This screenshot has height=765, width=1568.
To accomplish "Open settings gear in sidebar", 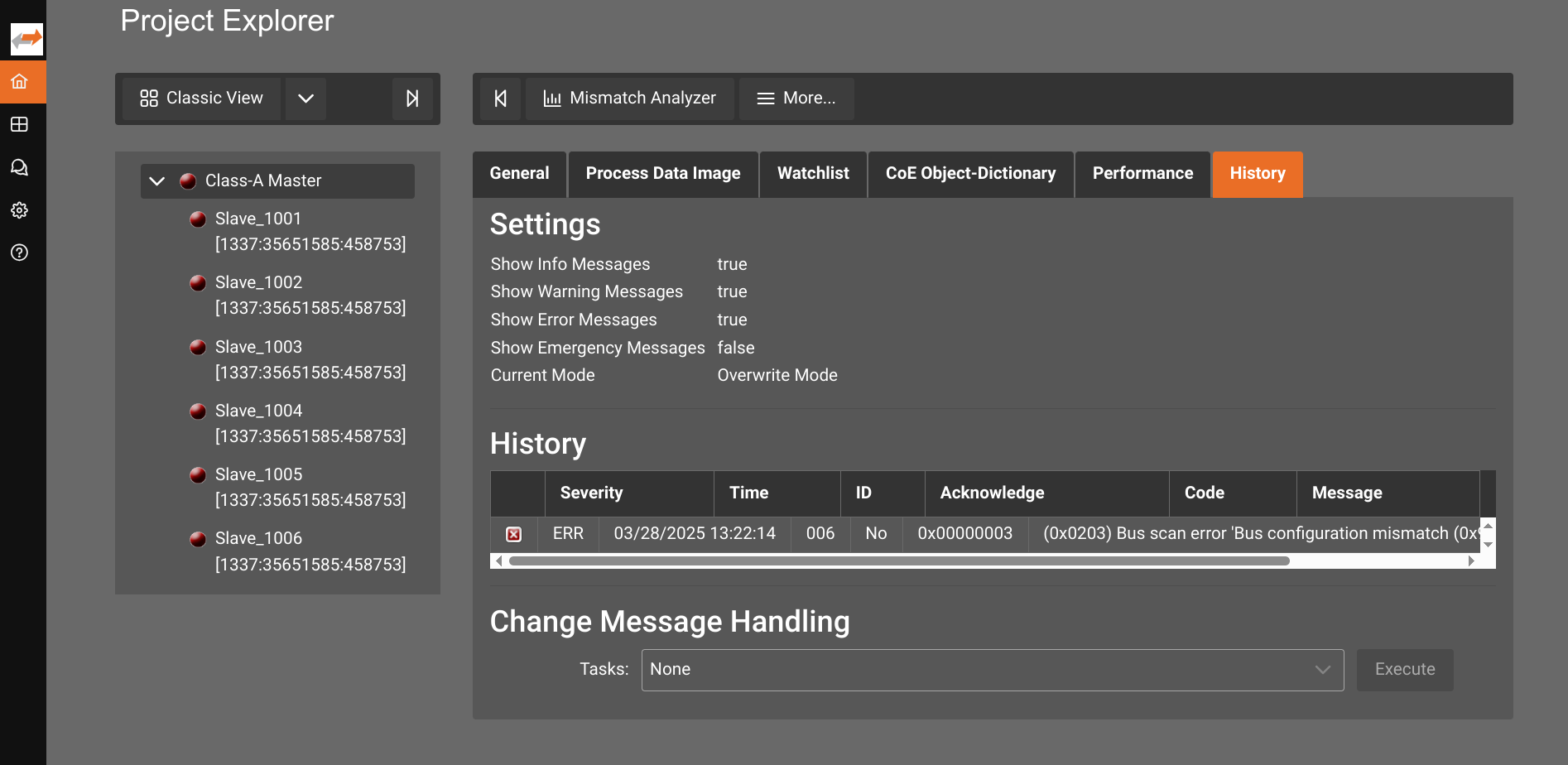I will tap(20, 210).
